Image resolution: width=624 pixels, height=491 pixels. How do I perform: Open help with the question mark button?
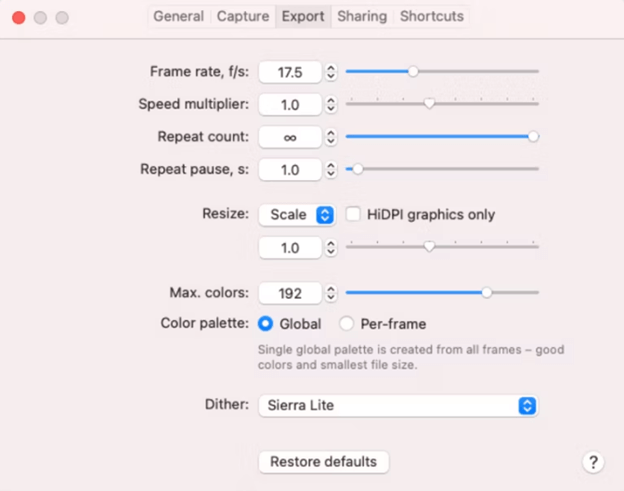(x=593, y=462)
